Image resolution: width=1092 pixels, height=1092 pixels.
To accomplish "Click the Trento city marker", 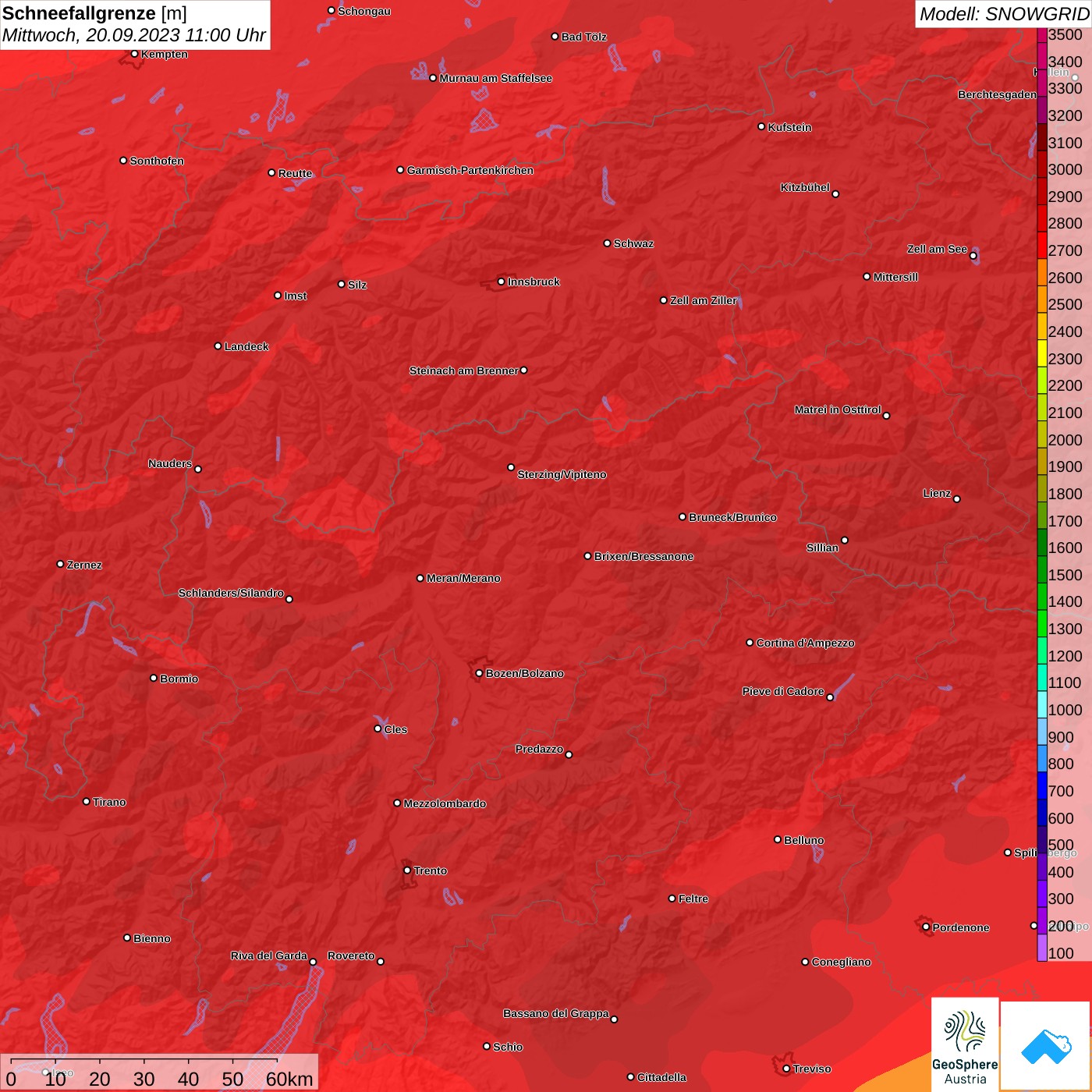I will tap(407, 870).
